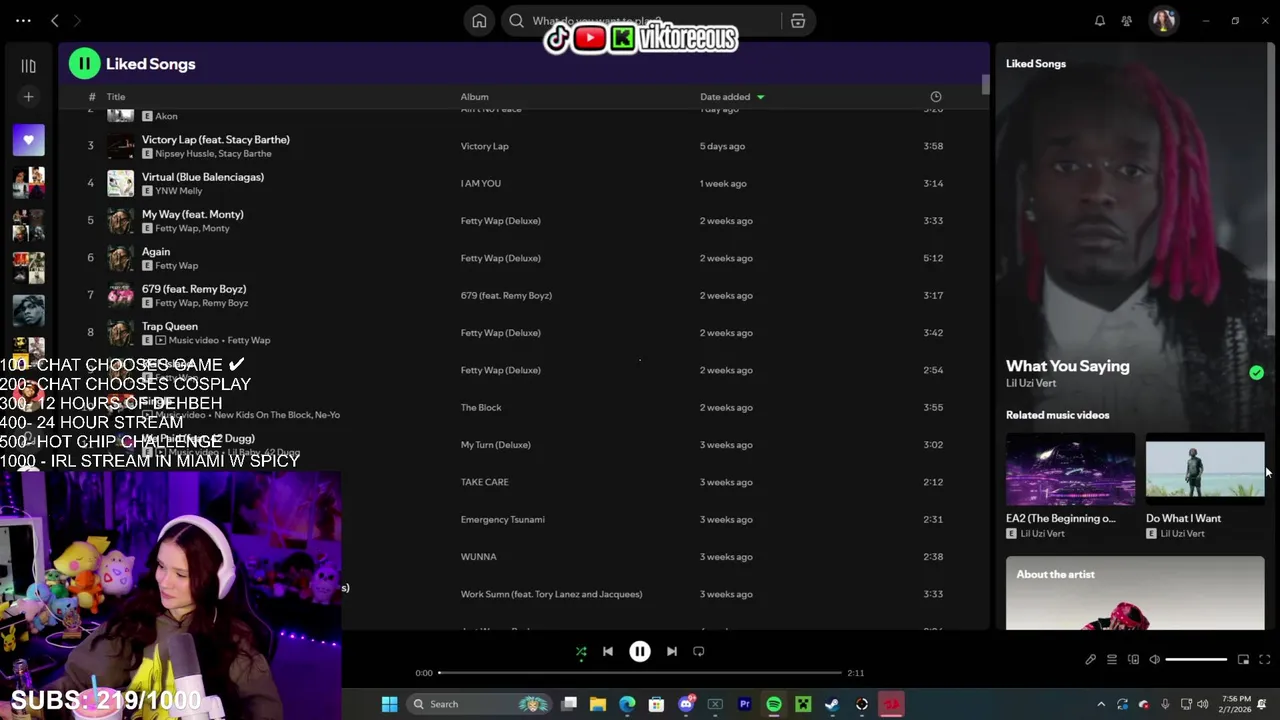The width and height of the screenshot is (1280, 720).
Task: Open artist link Nipsey Hussle, Stacy Barthe
Action: click(x=213, y=154)
